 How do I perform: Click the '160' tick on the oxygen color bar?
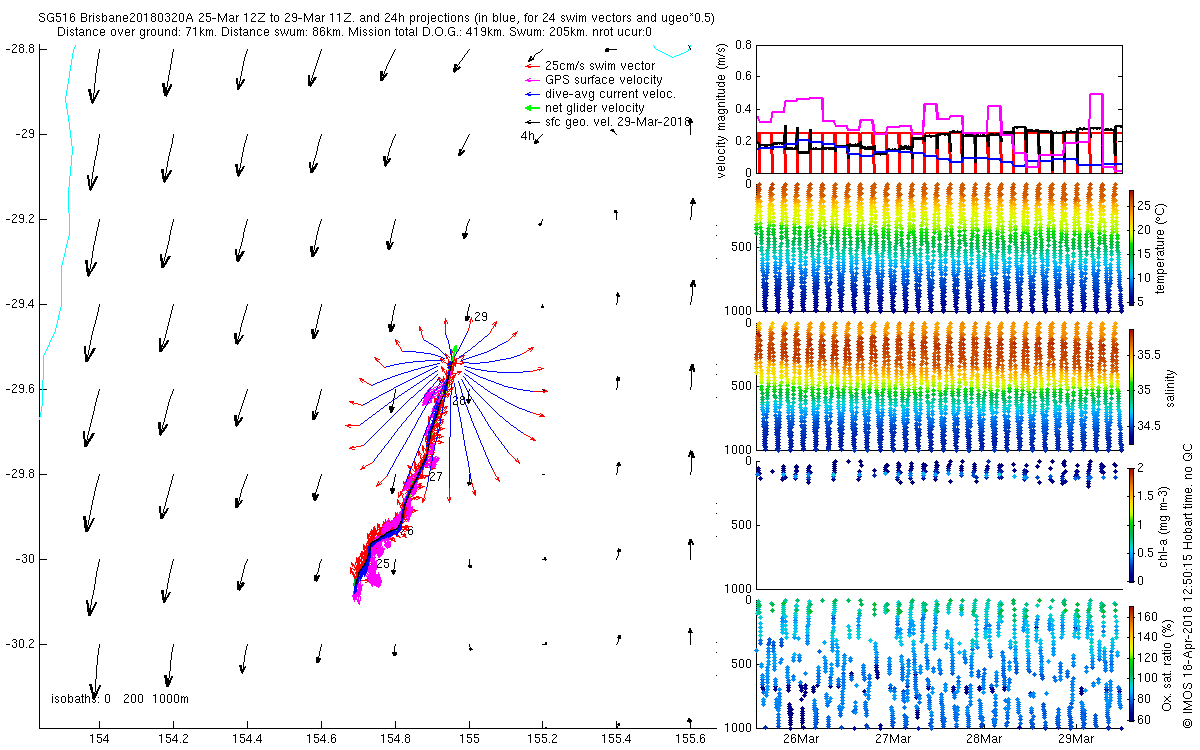[1148, 617]
